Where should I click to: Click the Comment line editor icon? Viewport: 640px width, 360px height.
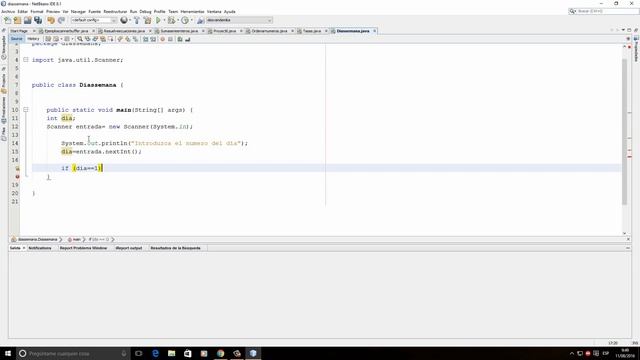click(x=180, y=39)
